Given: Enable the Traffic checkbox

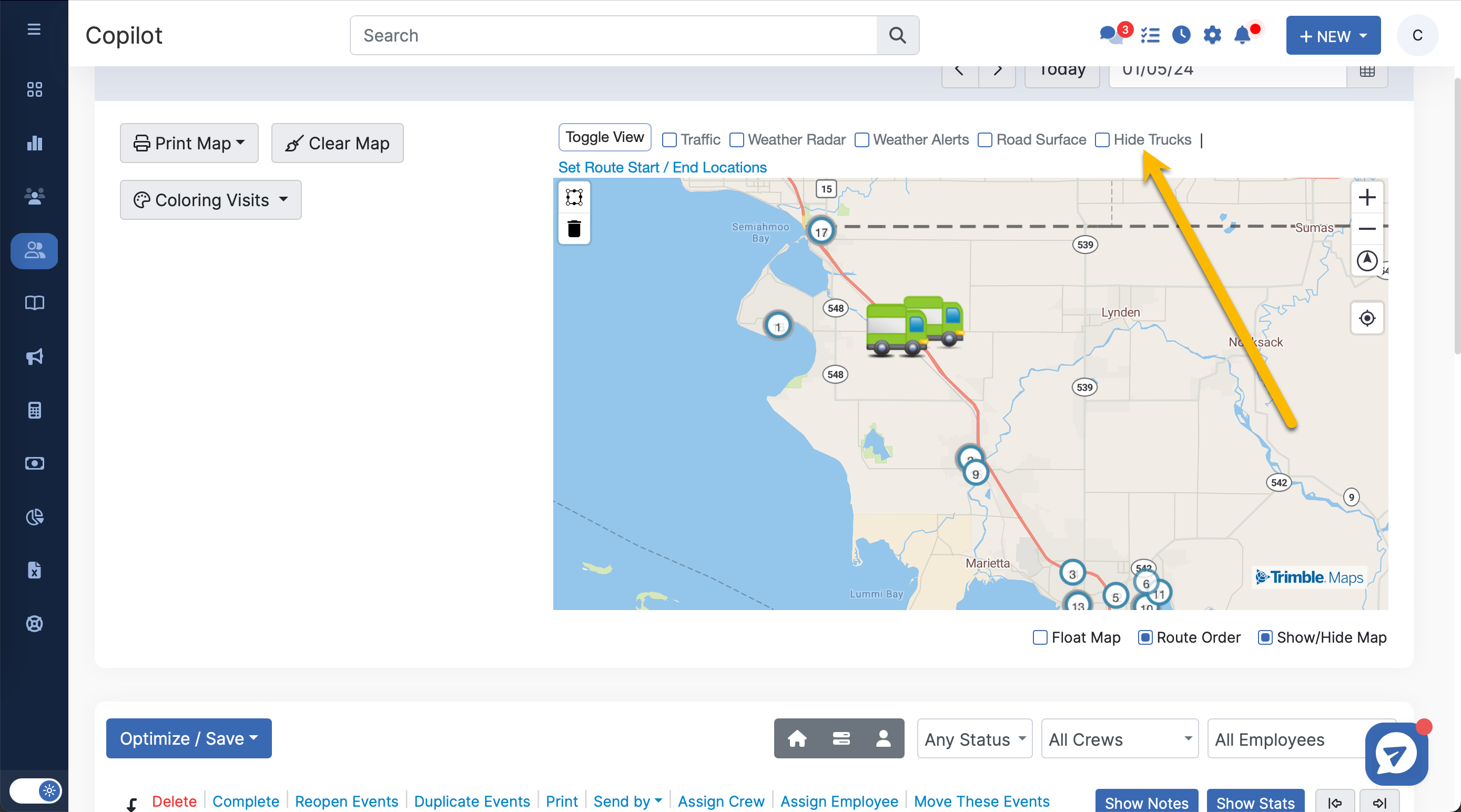Looking at the screenshot, I should [x=669, y=139].
